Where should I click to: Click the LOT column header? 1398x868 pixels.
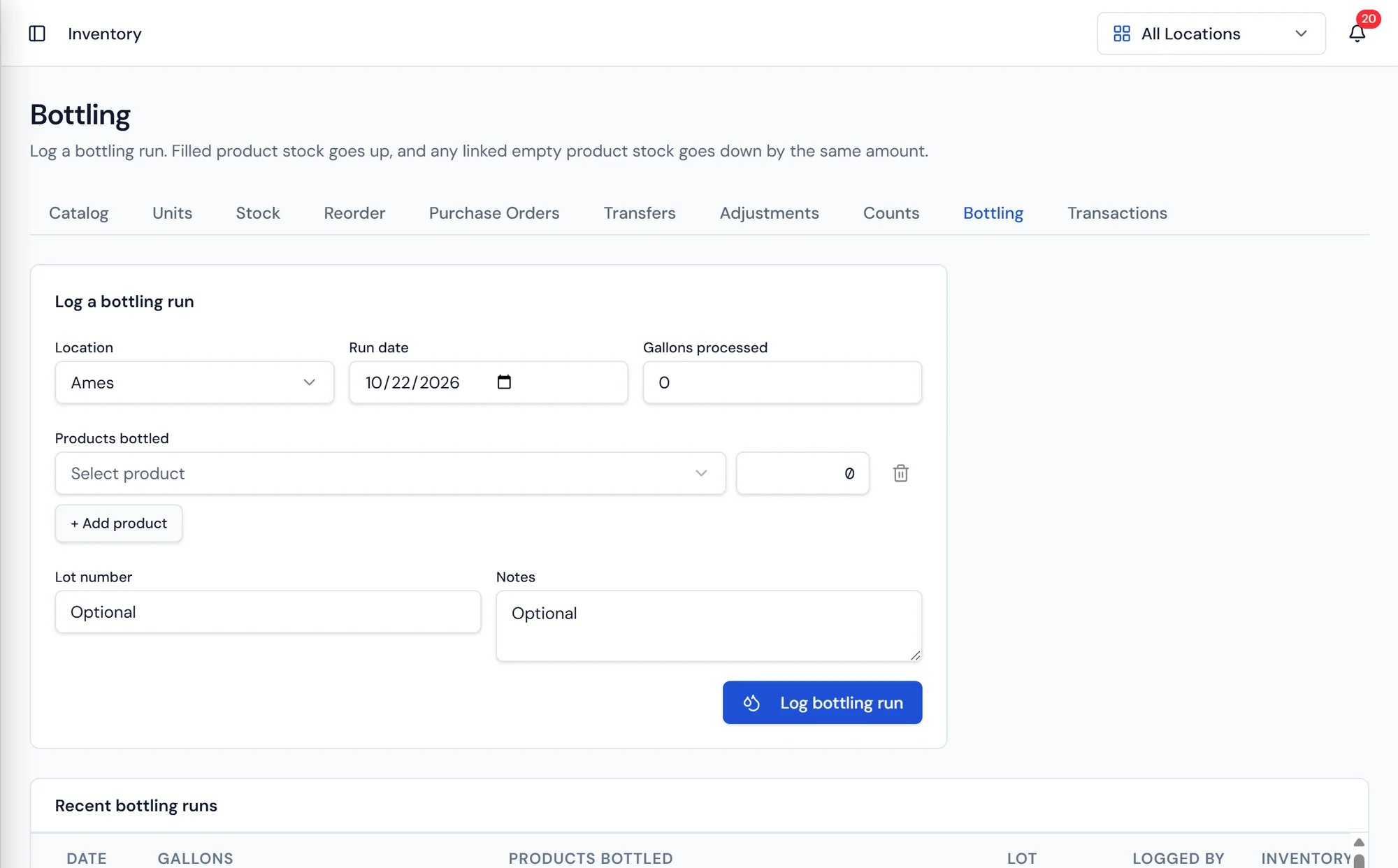pyautogui.click(x=1021, y=858)
